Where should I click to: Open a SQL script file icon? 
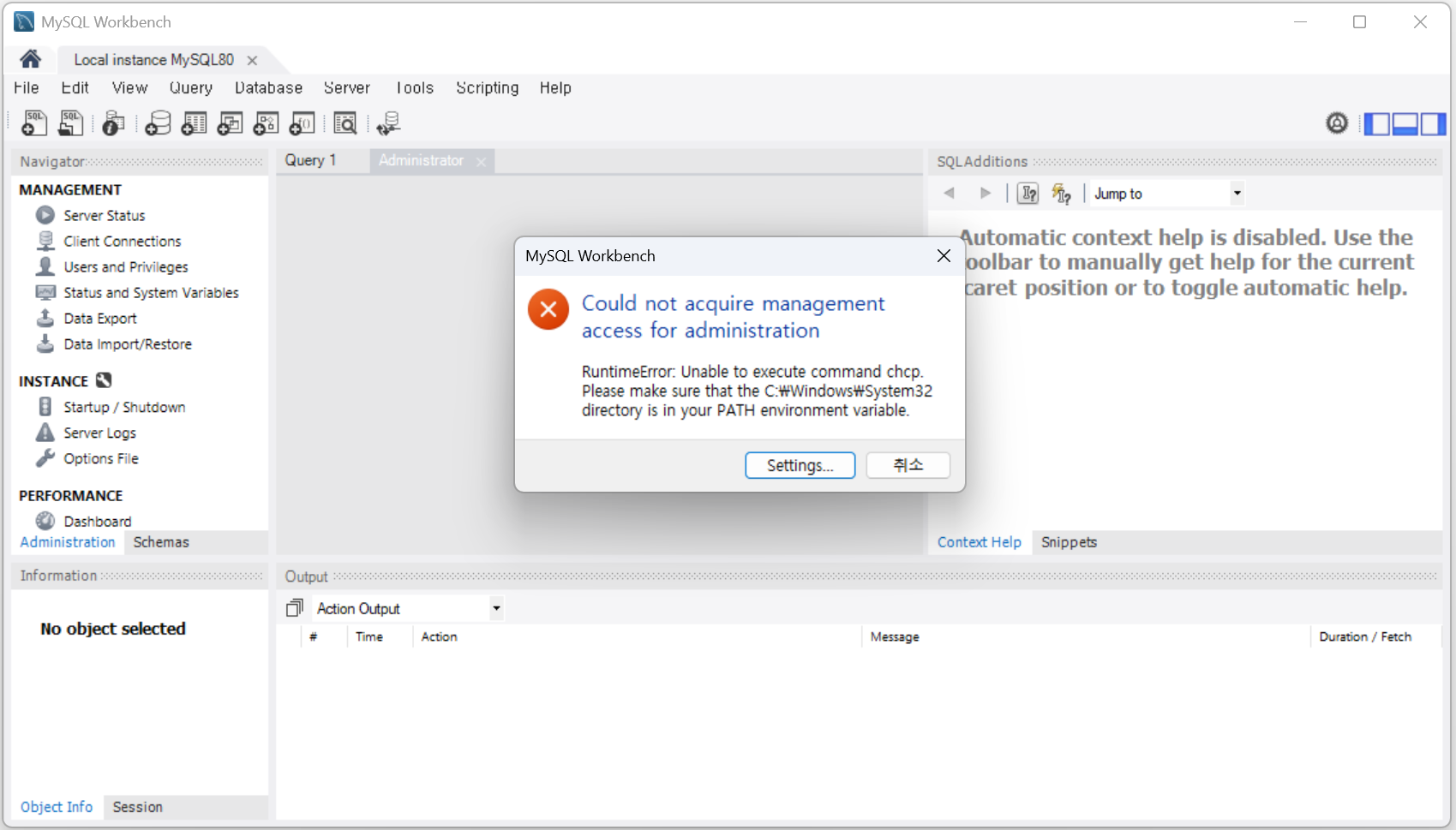tap(71, 123)
